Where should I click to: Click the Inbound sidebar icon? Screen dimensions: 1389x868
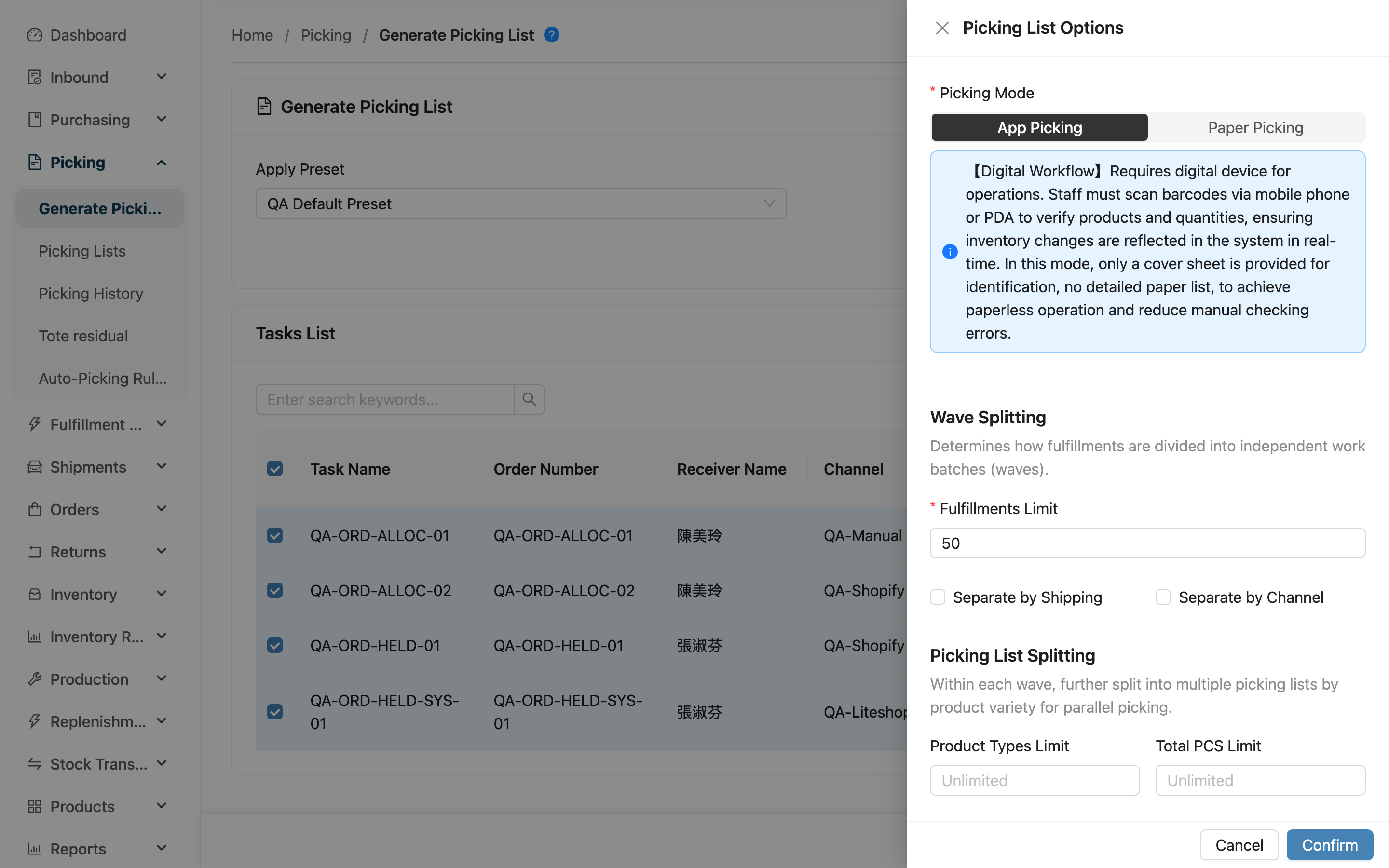(x=34, y=78)
